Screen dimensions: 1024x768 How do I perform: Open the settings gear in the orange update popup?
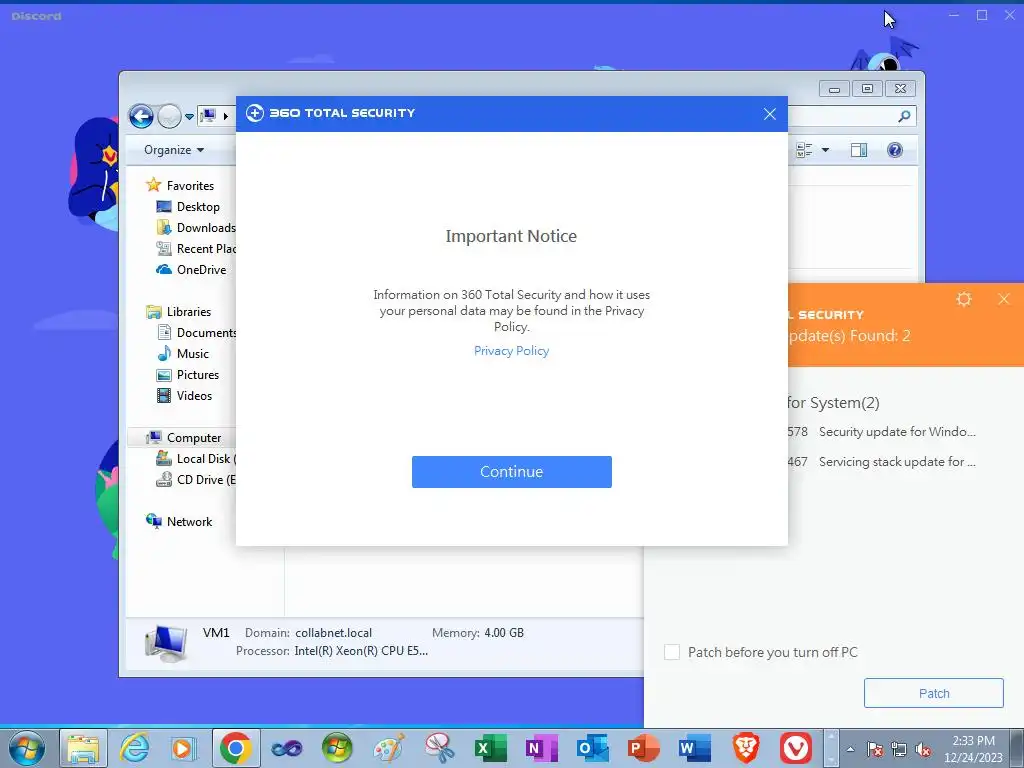(964, 299)
